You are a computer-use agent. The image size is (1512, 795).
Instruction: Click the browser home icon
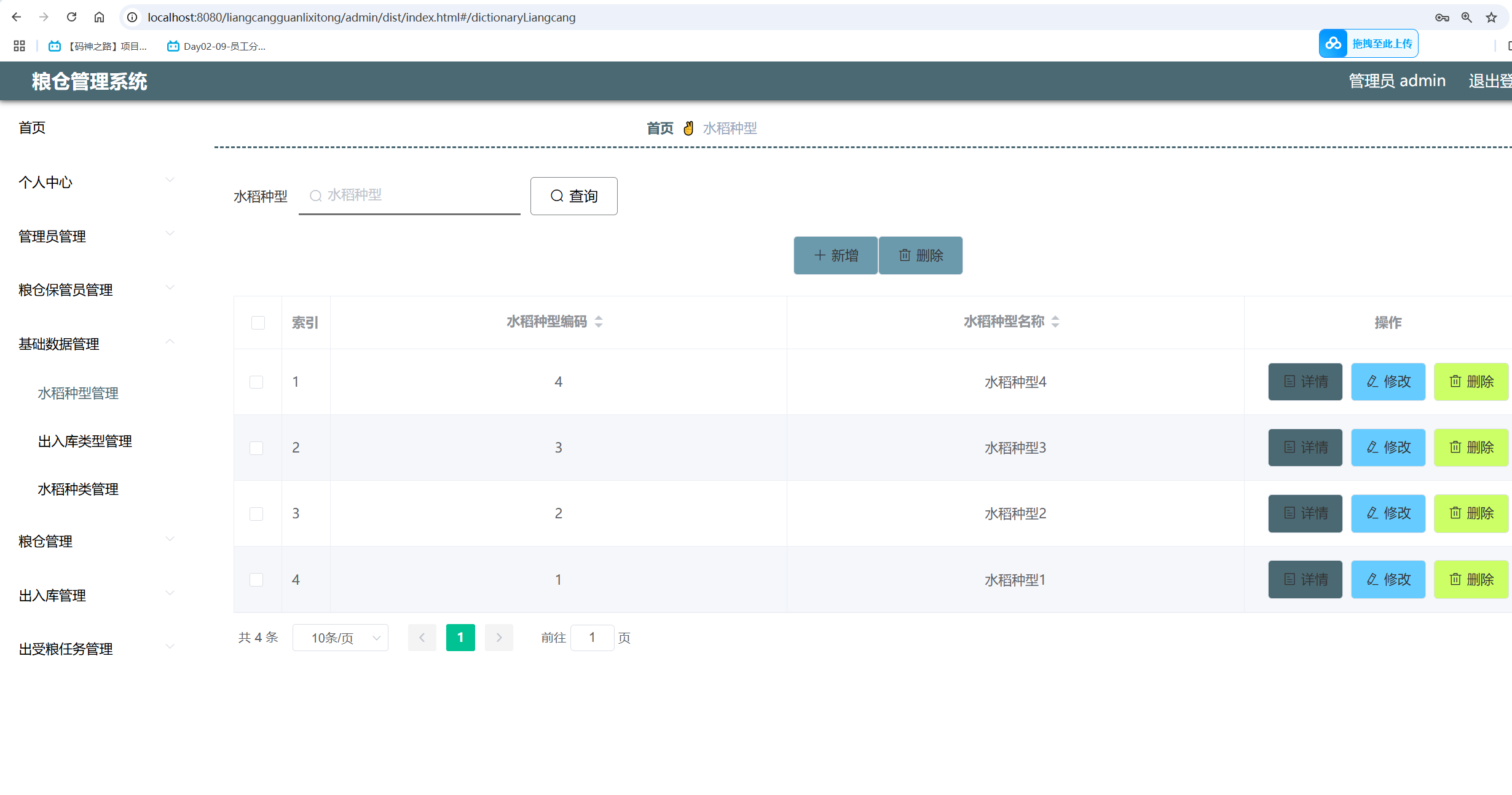[x=99, y=17]
